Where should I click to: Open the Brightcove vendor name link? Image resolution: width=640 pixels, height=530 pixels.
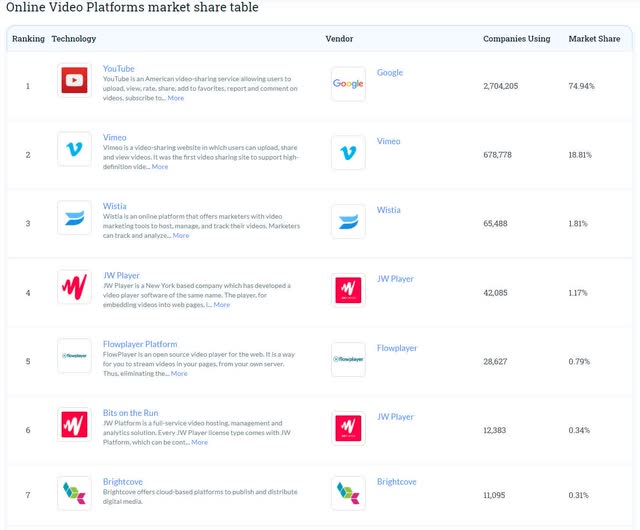click(397, 482)
